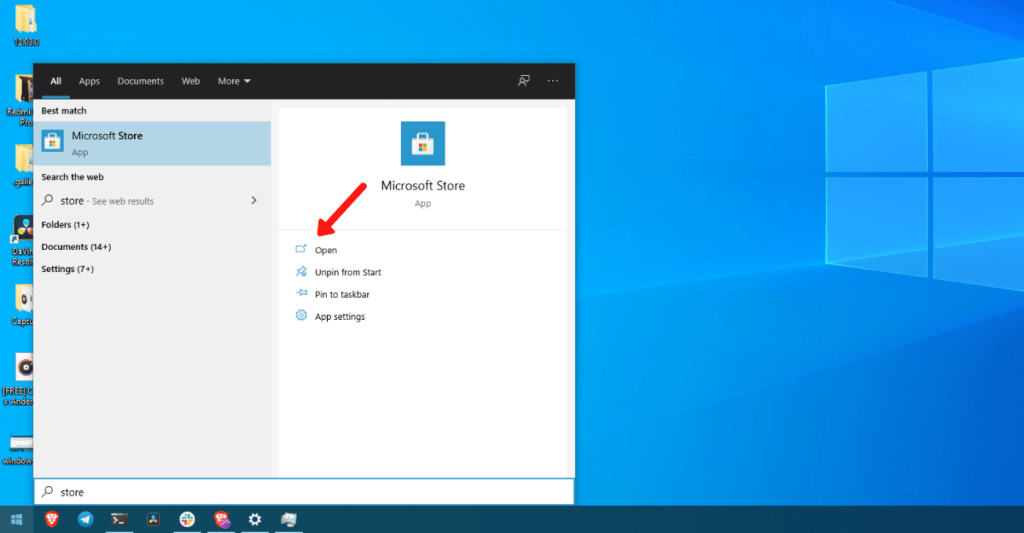This screenshot has height=533, width=1024.
Task: Click the 'Search the web' heading
Action: (72, 177)
